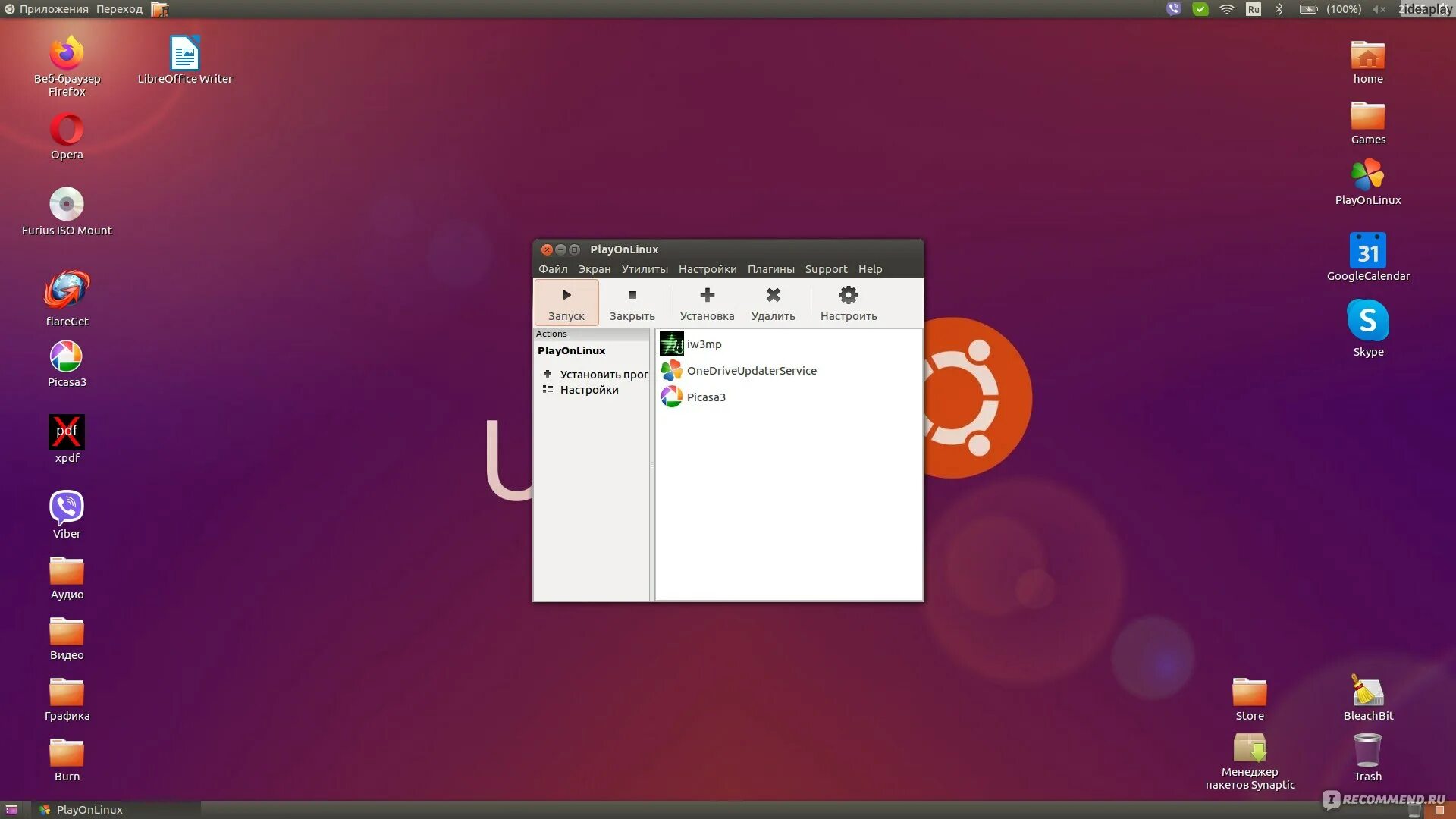Select Picasa3 in the PlayOnLinux application list
This screenshot has height=819, width=1456.
[789, 397]
